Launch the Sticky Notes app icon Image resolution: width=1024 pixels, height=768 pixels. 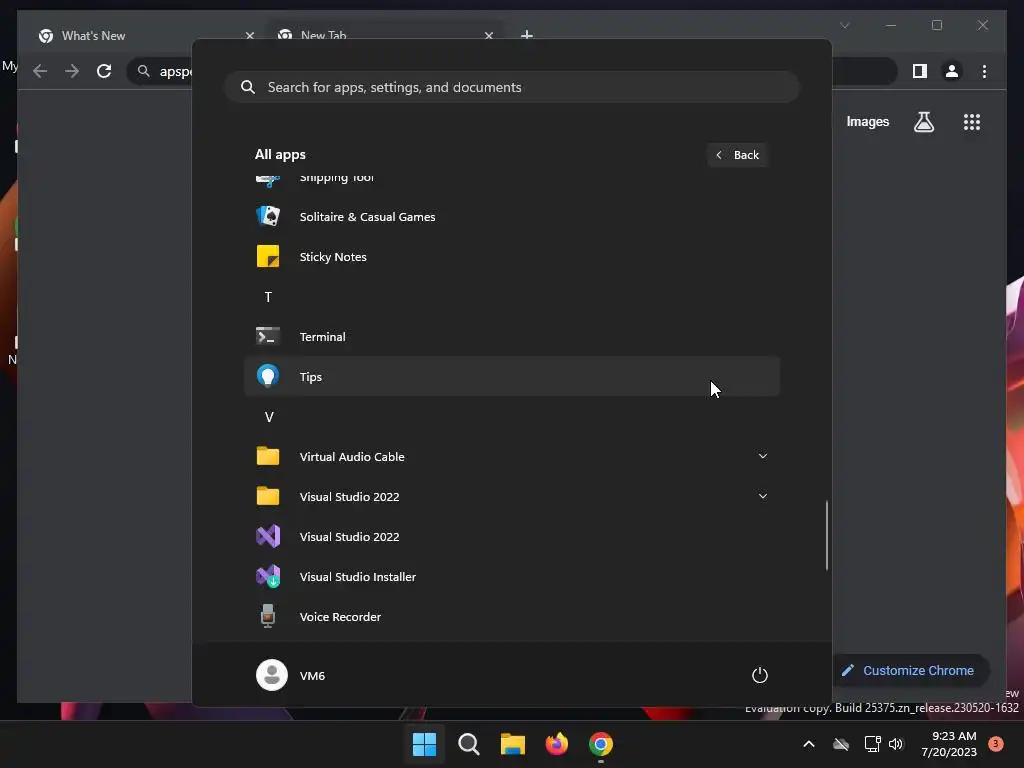click(268, 257)
